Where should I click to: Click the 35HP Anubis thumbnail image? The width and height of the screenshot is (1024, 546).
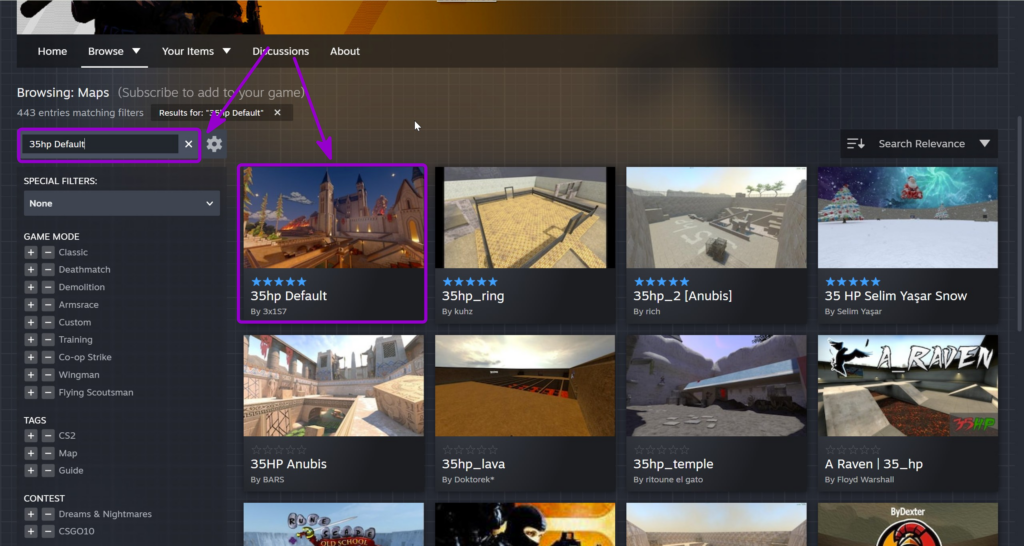click(334, 385)
